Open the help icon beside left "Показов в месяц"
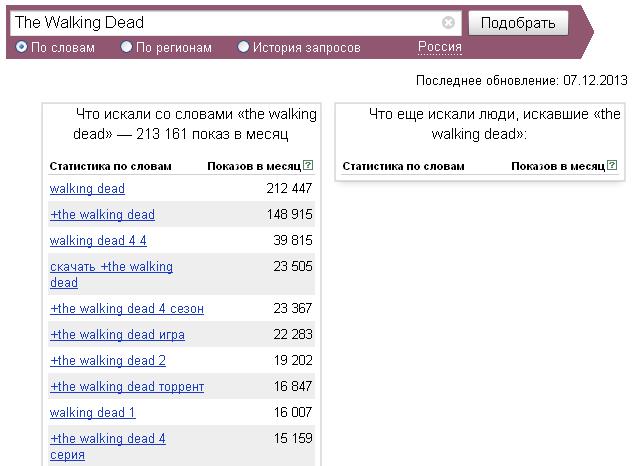636x466 pixels. (x=308, y=165)
